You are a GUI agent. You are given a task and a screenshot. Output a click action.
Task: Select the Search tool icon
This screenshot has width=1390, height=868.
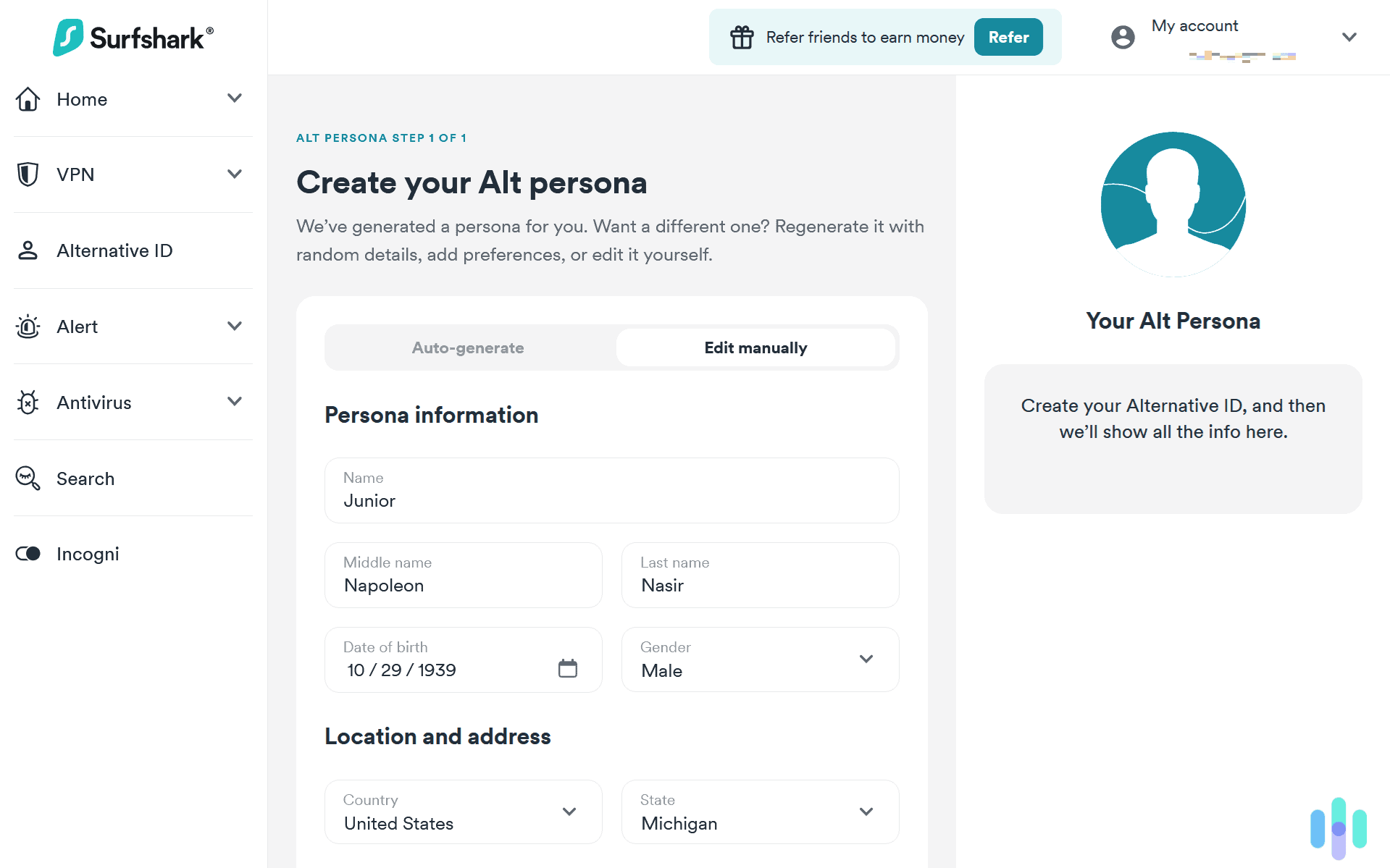pyautogui.click(x=28, y=479)
